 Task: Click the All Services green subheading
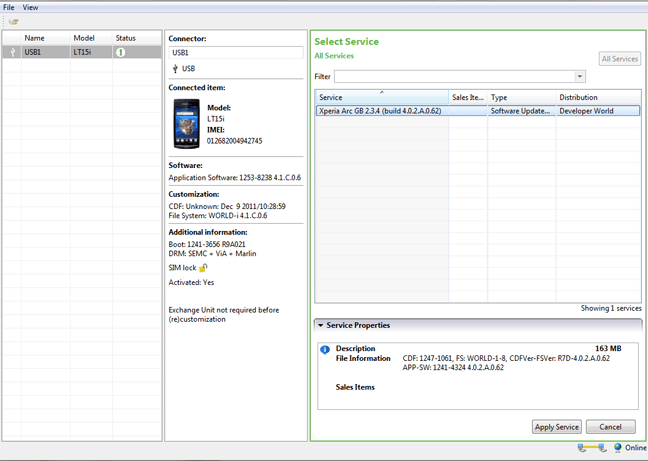point(334,56)
